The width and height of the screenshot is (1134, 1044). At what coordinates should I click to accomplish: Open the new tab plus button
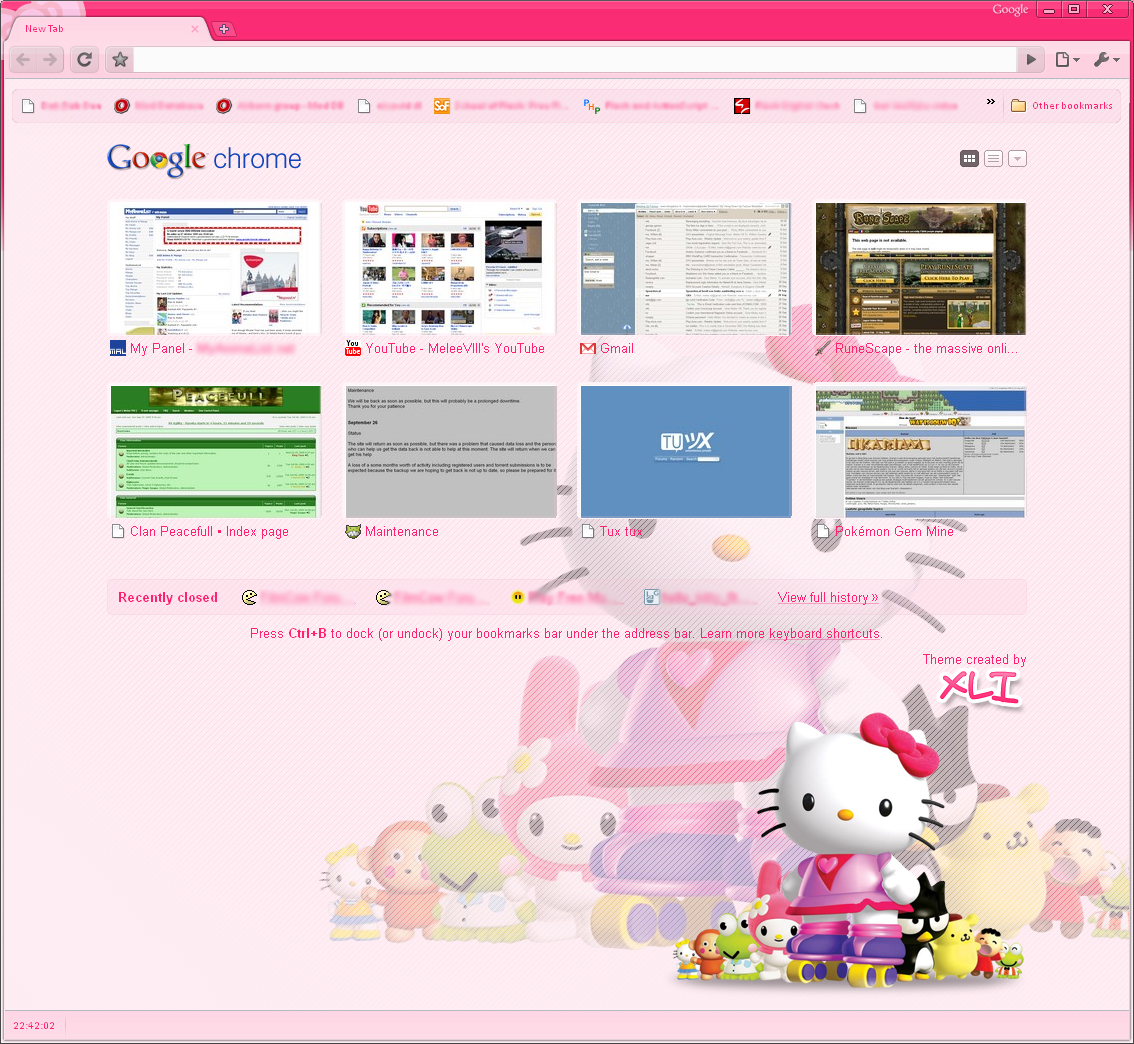pyautogui.click(x=224, y=29)
